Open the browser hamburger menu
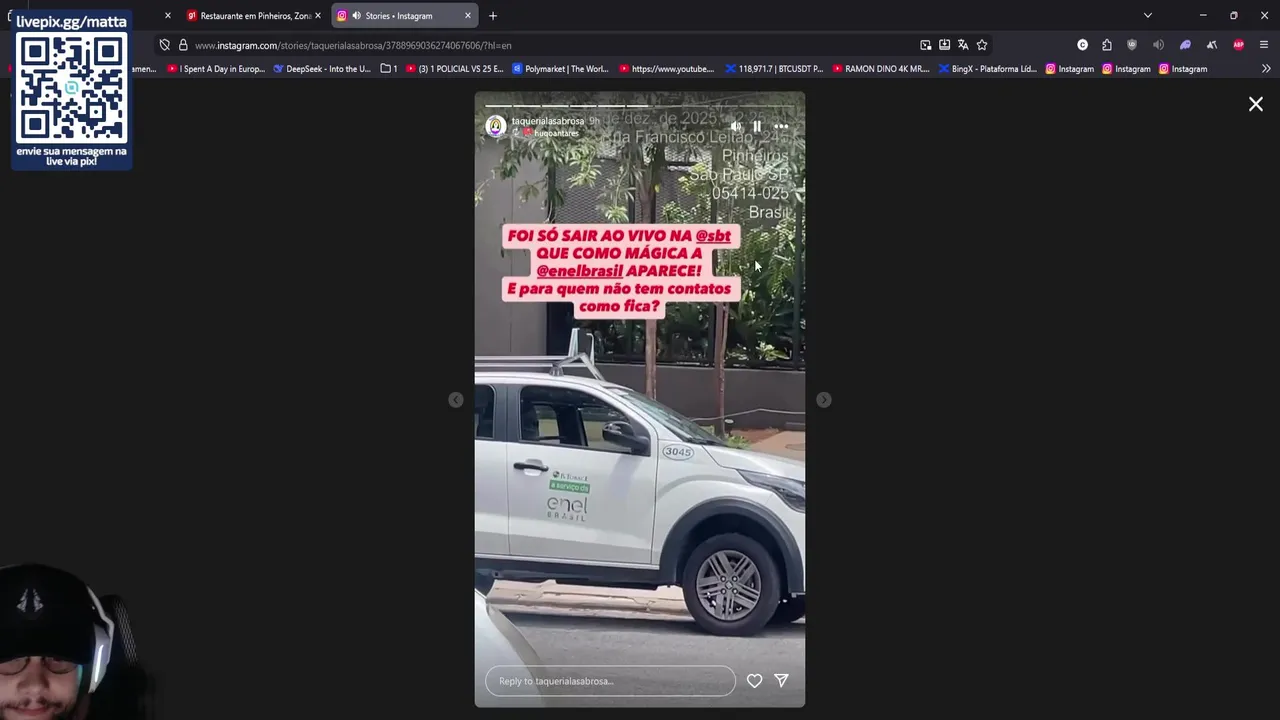1280x720 pixels. coord(1264,45)
